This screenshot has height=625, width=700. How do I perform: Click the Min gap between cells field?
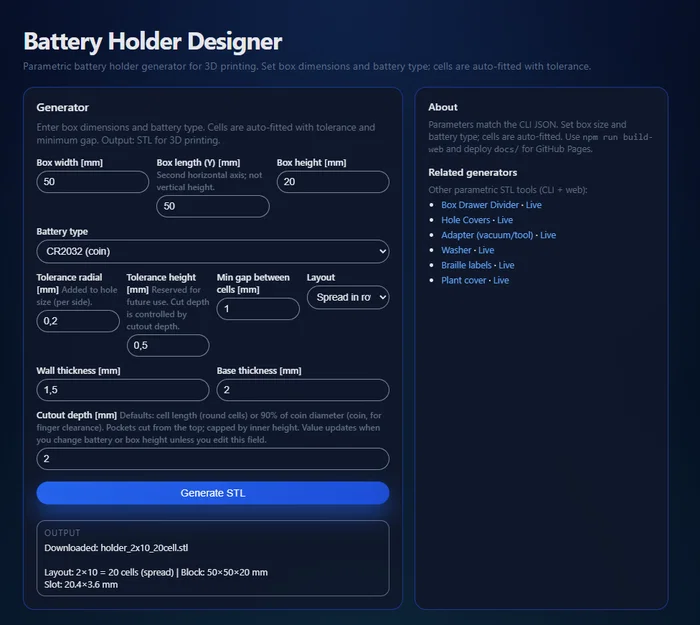(258, 309)
